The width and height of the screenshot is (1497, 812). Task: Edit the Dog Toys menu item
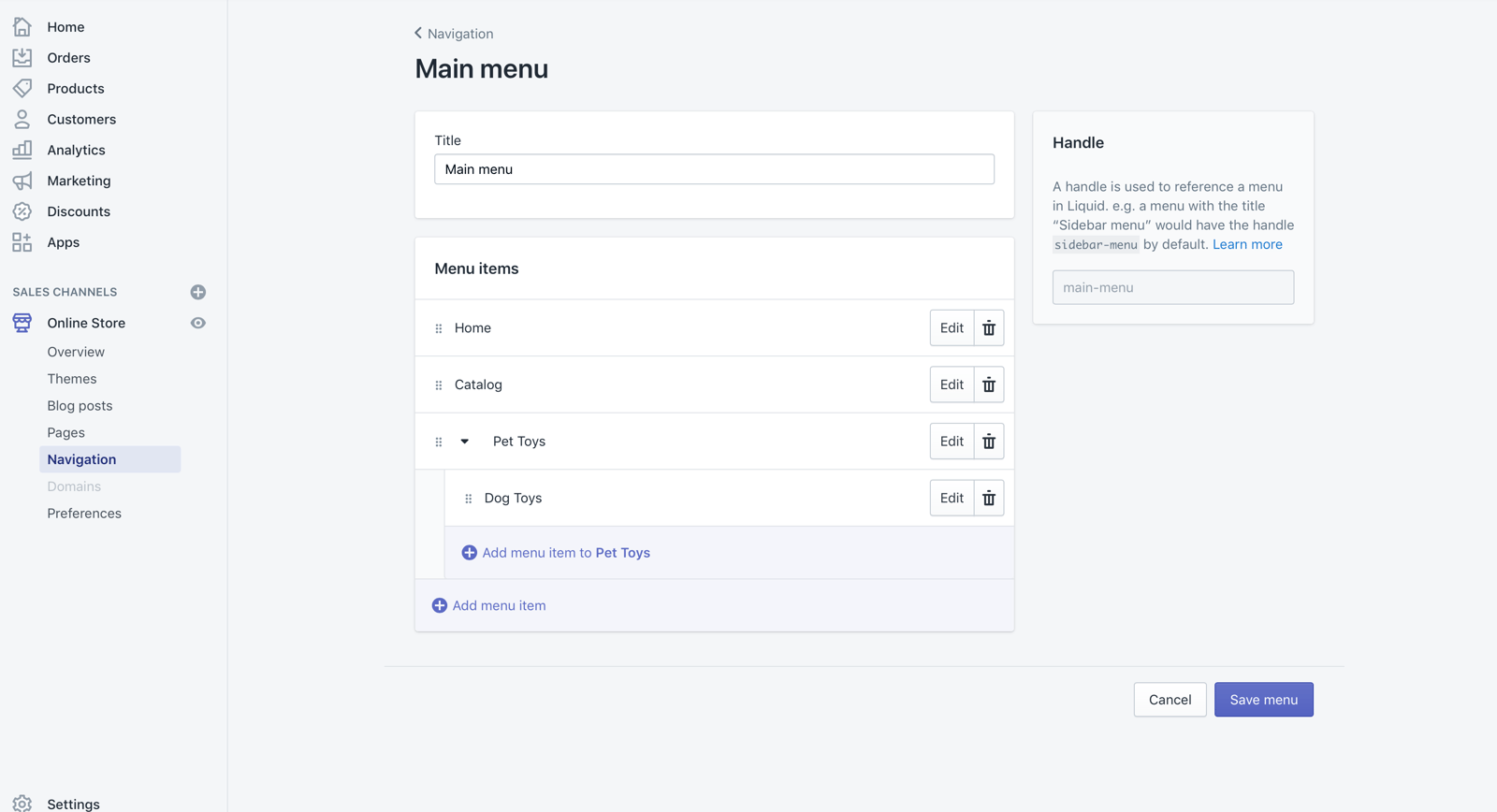(x=952, y=499)
